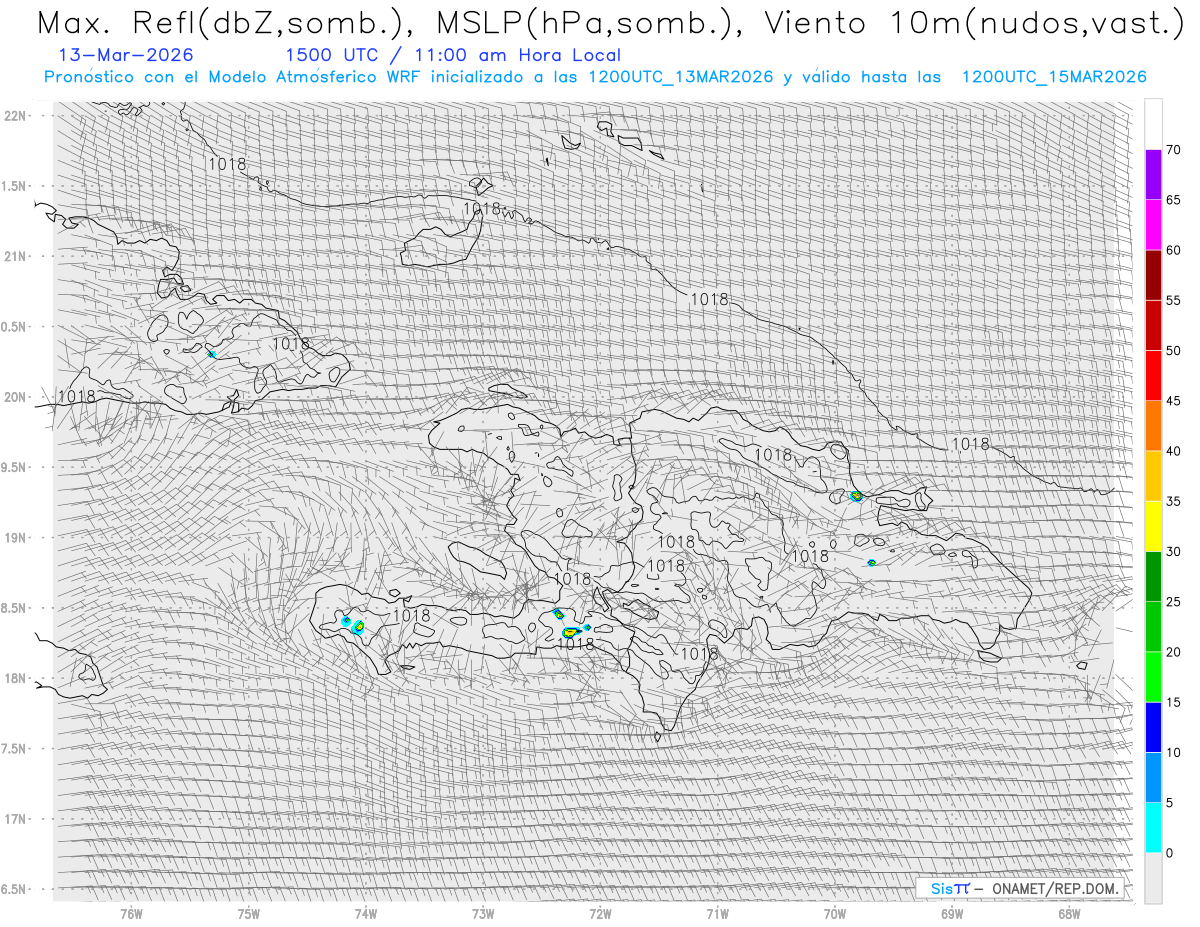Click the purple 65–70 dBZ colorbar segment
The image size is (1200, 927).
1153,175
